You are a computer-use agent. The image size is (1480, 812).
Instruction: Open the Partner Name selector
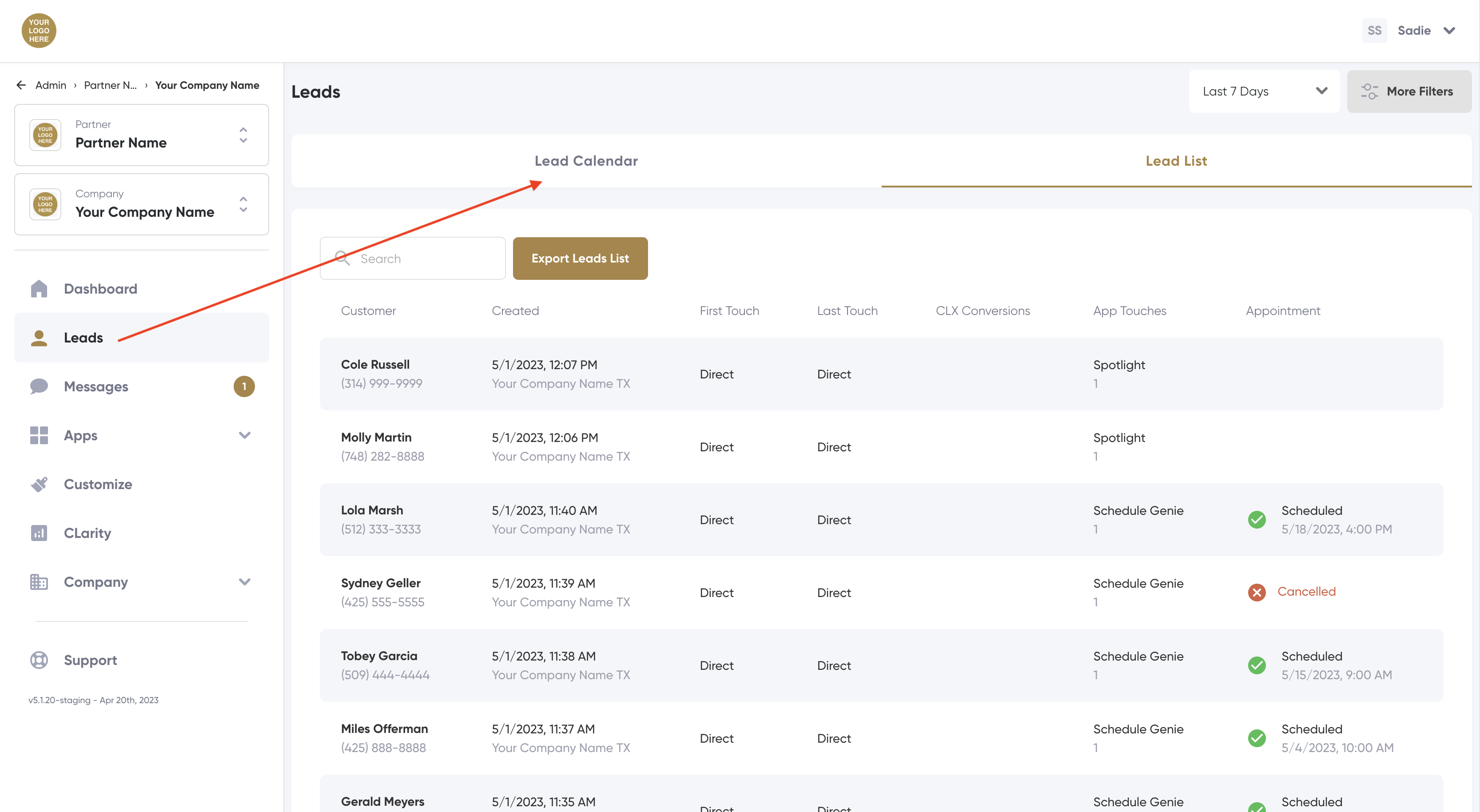pos(141,135)
